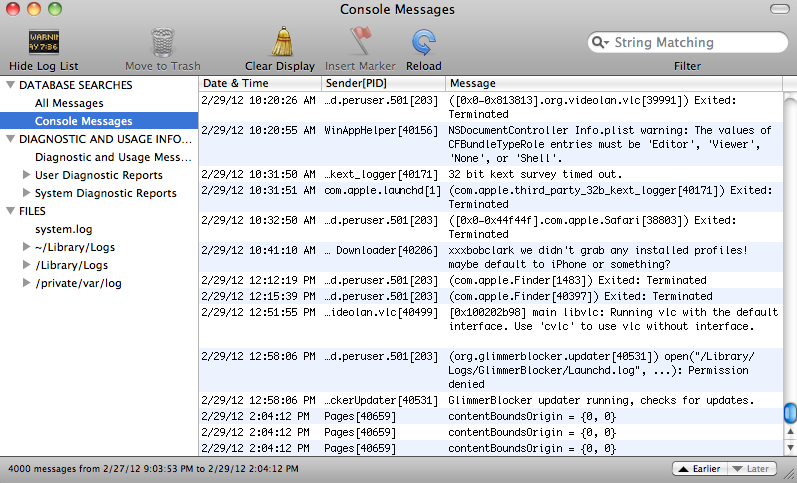
Task: Expand the /private/var/log folder
Action: click(26, 283)
